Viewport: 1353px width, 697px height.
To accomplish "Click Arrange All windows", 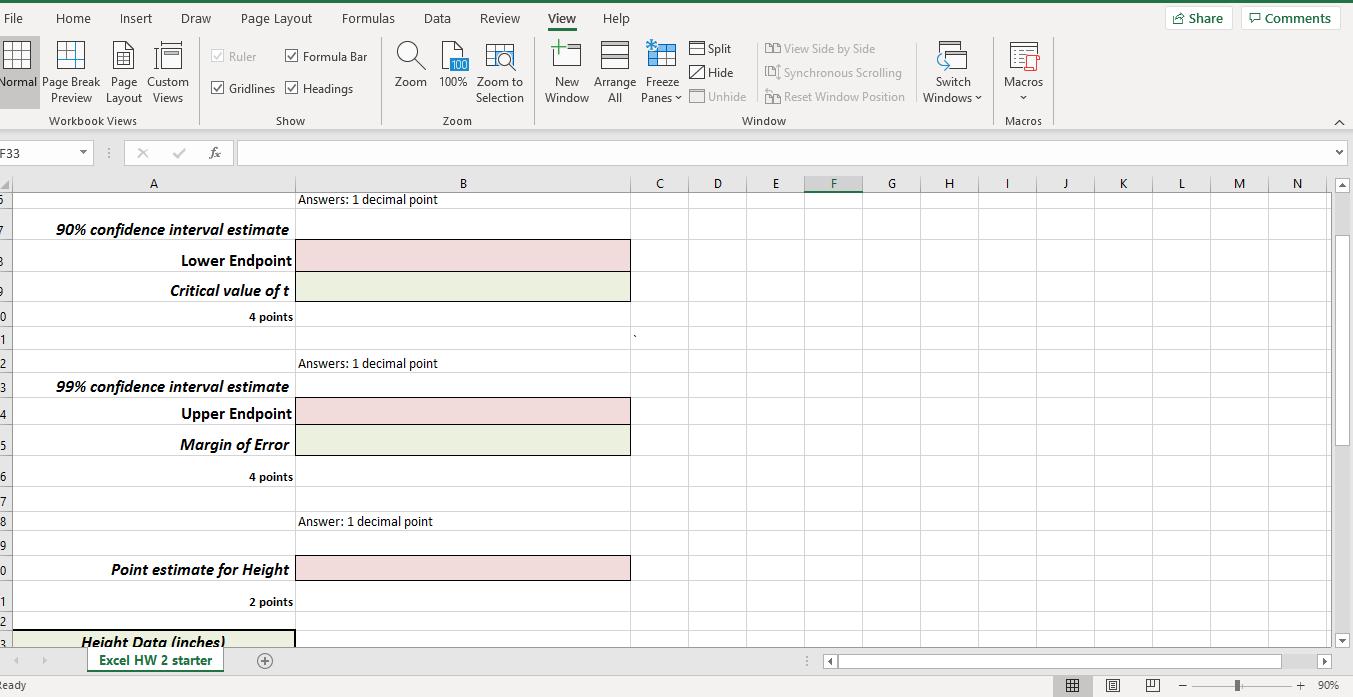I will pyautogui.click(x=614, y=69).
